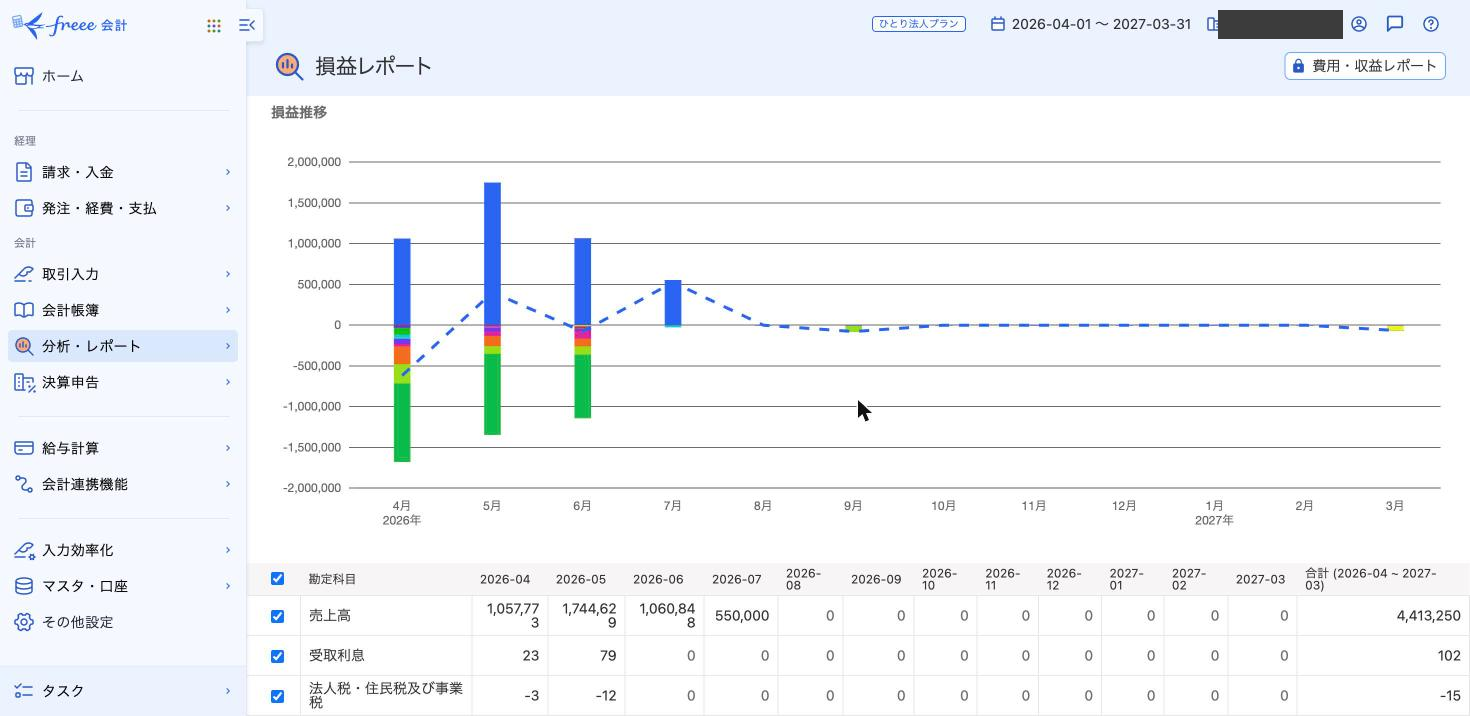Uncheck the 売上高 row checkbox
Screen dimensions: 1470x716
click(x=277, y=616)
